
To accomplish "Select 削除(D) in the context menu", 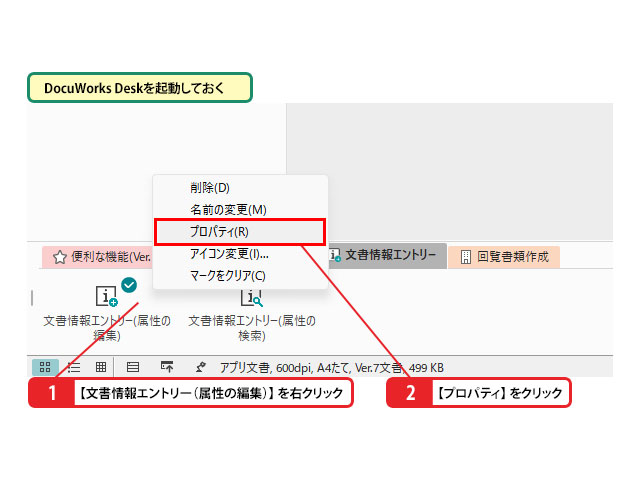I will (x=240, y=188).
